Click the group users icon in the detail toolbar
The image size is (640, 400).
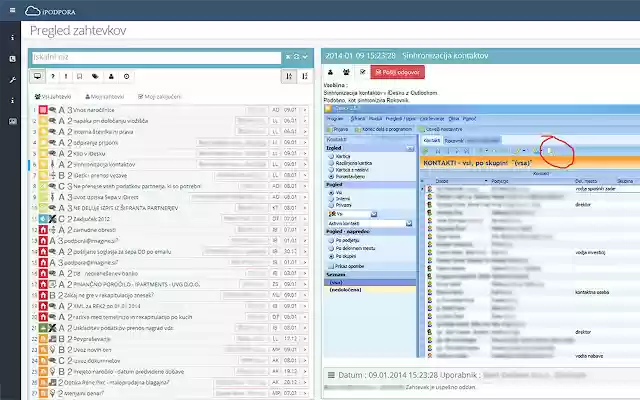pos(346,72)
